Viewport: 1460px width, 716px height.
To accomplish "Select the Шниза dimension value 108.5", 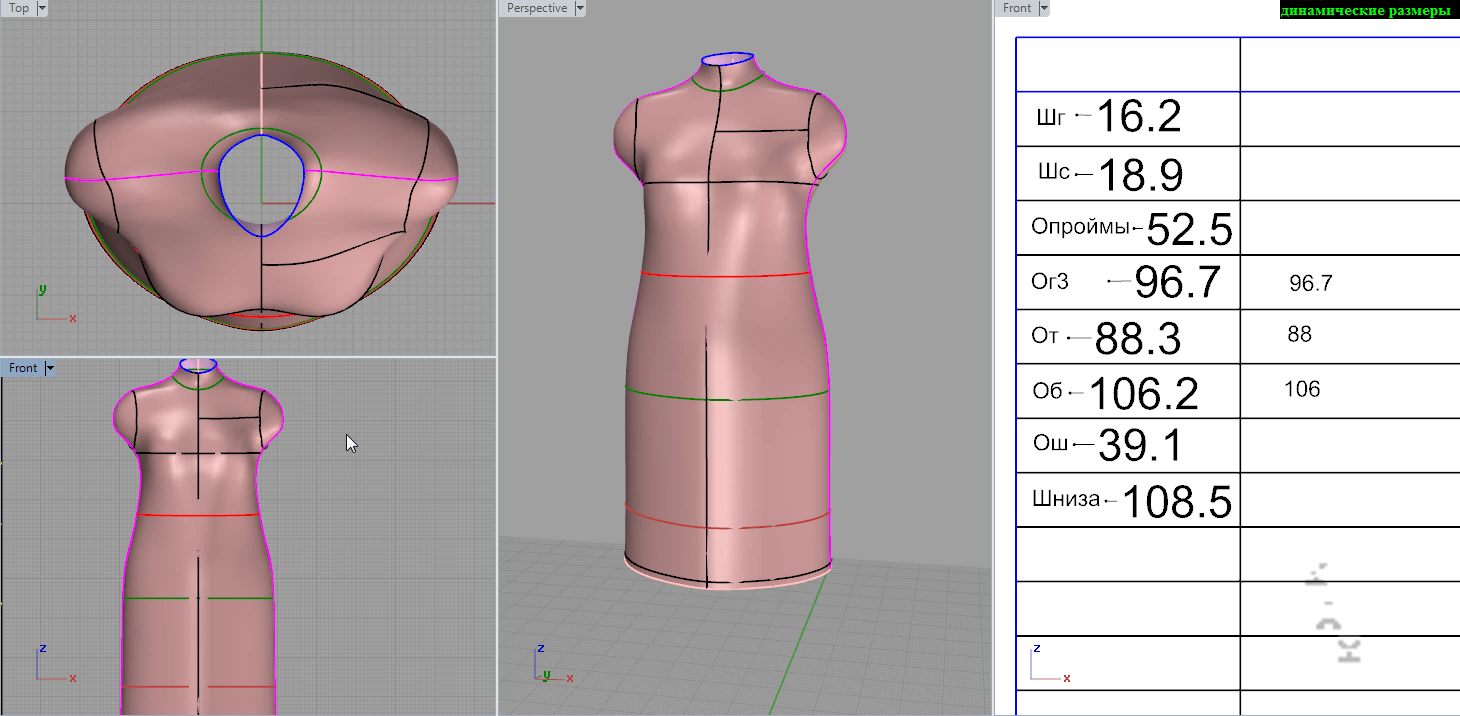I will (1176, 501).
